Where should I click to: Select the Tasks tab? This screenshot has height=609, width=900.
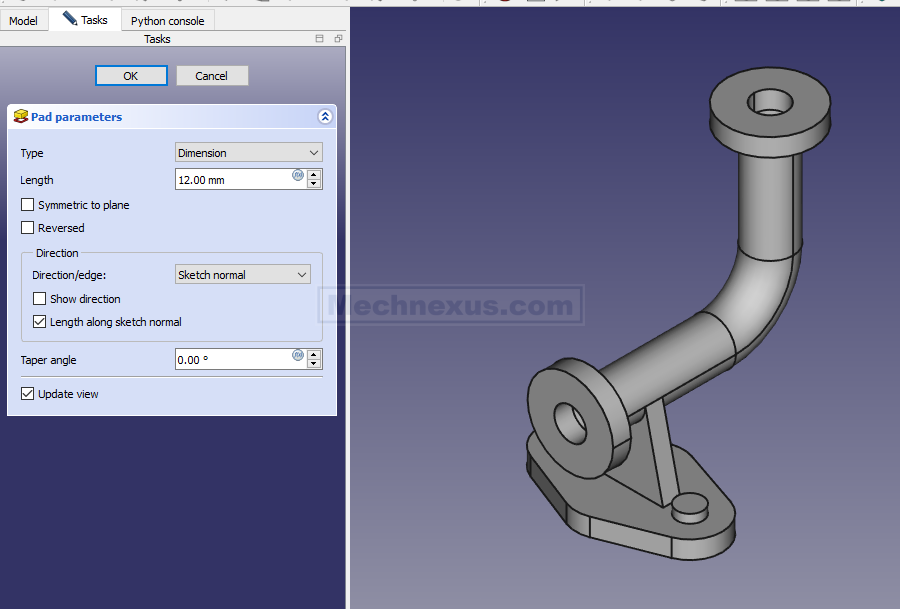coord(86,20)
